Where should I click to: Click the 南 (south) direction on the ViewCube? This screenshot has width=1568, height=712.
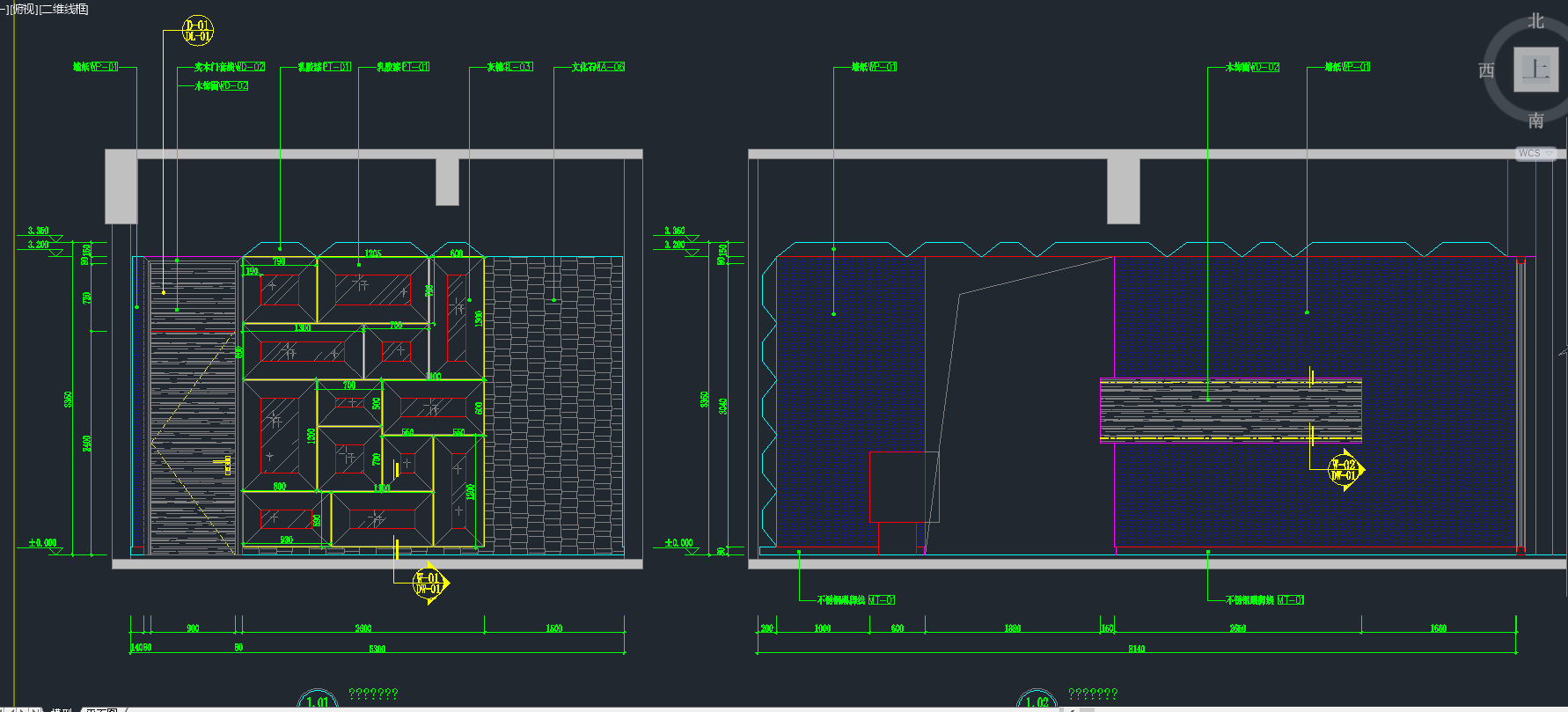1535,120
